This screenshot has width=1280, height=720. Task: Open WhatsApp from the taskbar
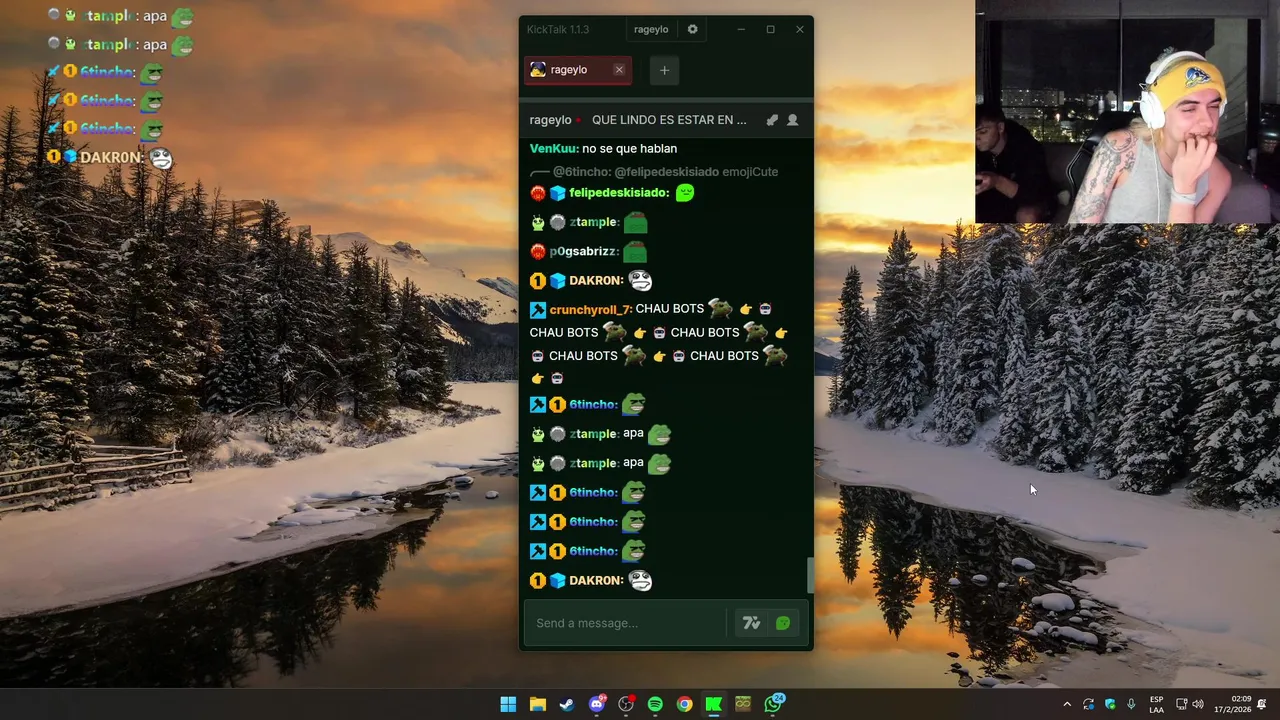[773, 704]
